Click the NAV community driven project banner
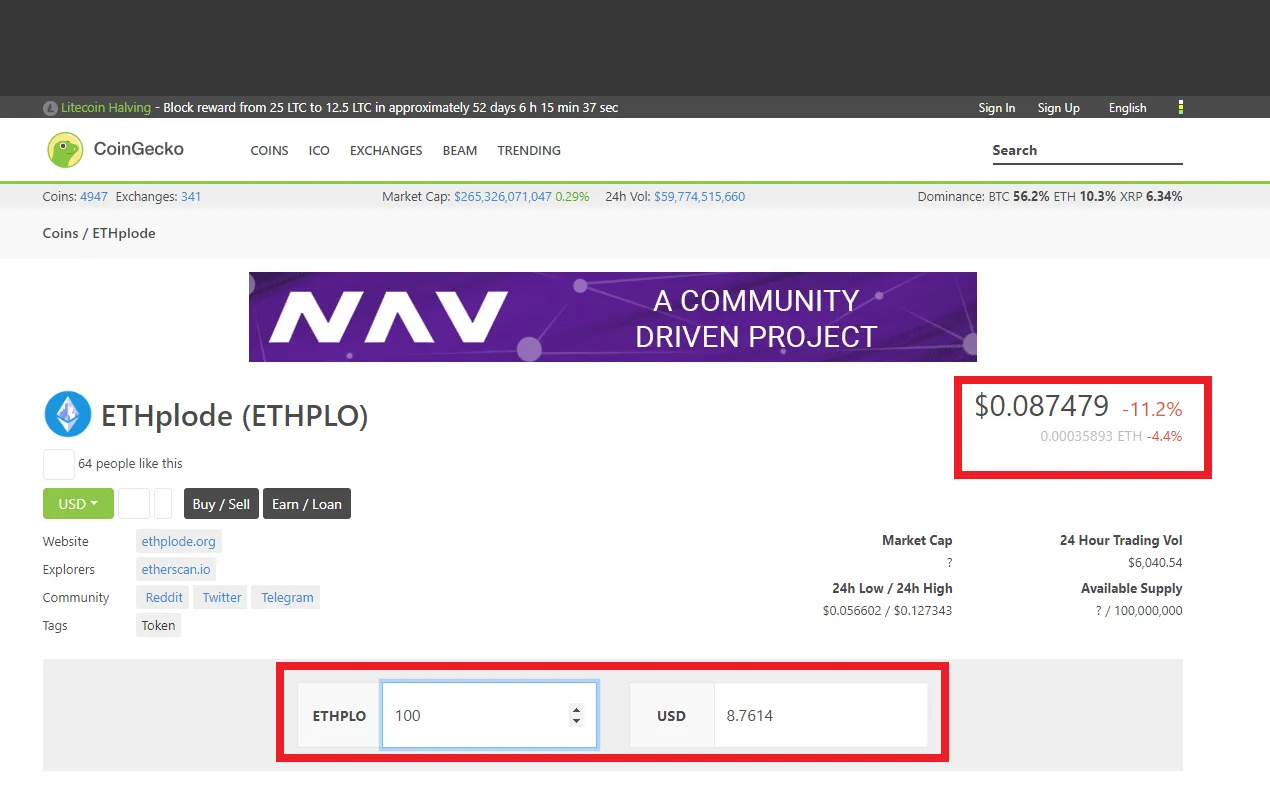The height and width of the screenshot is (786, 1270). [x=612, y=317]
